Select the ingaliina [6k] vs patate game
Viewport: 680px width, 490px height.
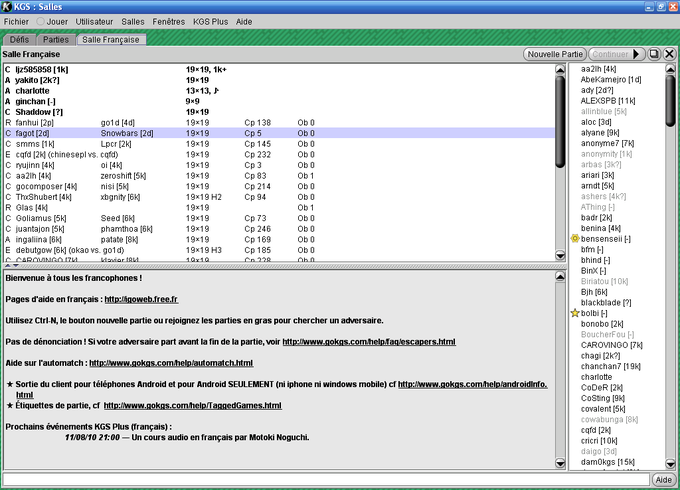pos(279,239)
